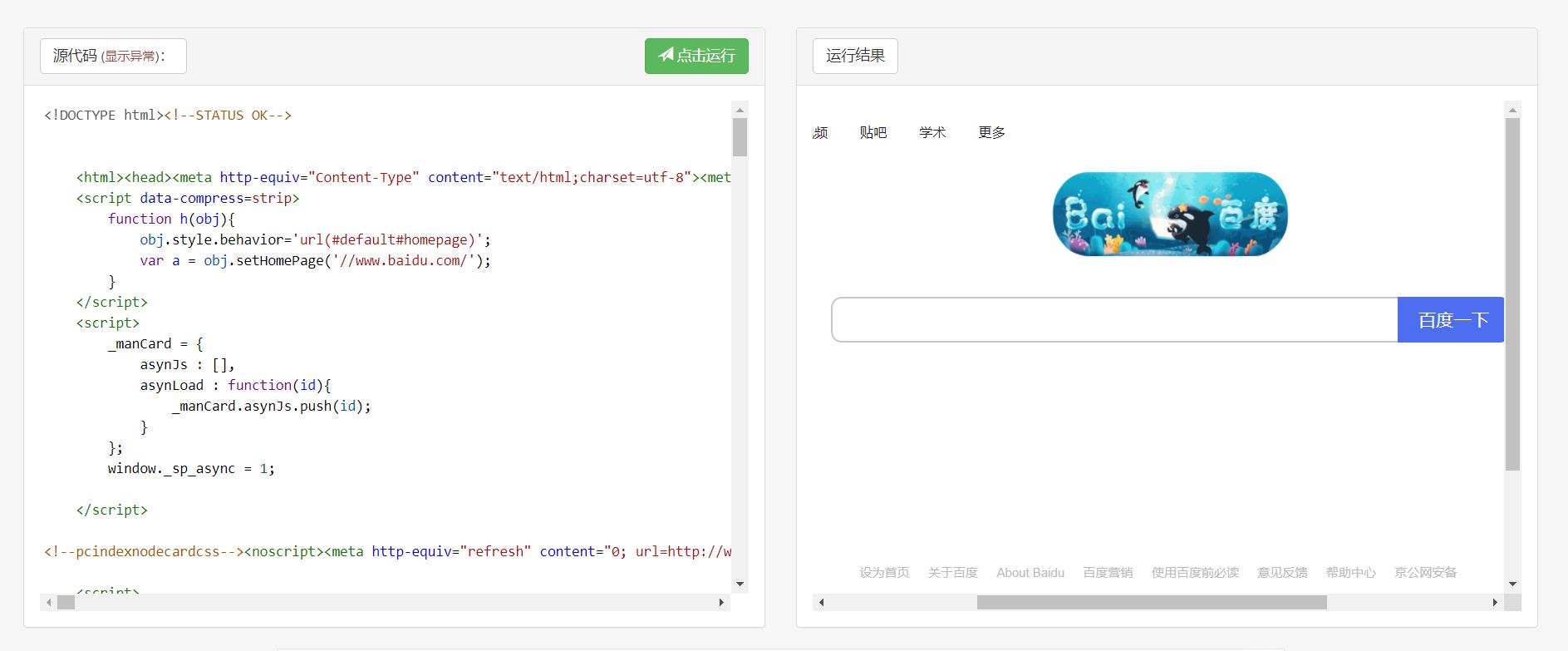1568x651 pixels.
Task: Click the result pane scroll-right arrow
Action: [x=1495, y=603]
